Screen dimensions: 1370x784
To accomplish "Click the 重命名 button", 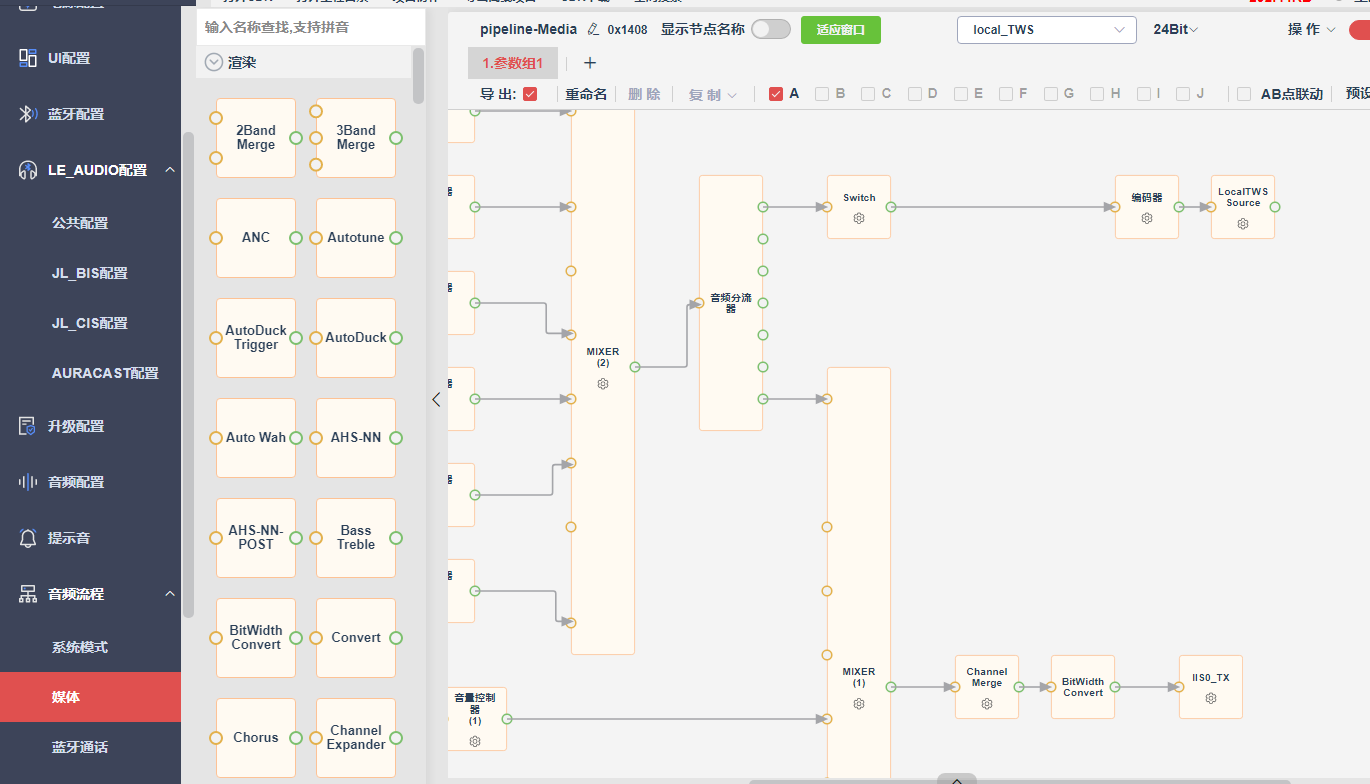I will coord(586,94).
